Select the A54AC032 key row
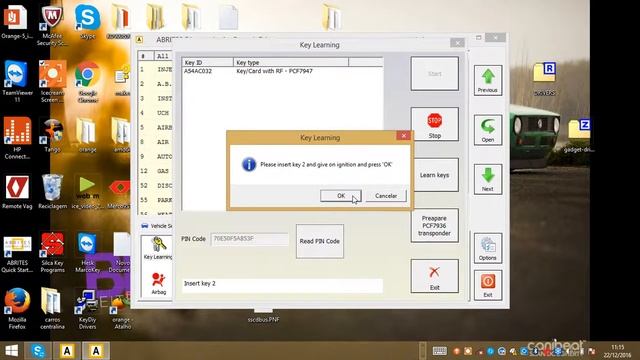The width and height of the screenshot is (640, 360). point(282,71)
